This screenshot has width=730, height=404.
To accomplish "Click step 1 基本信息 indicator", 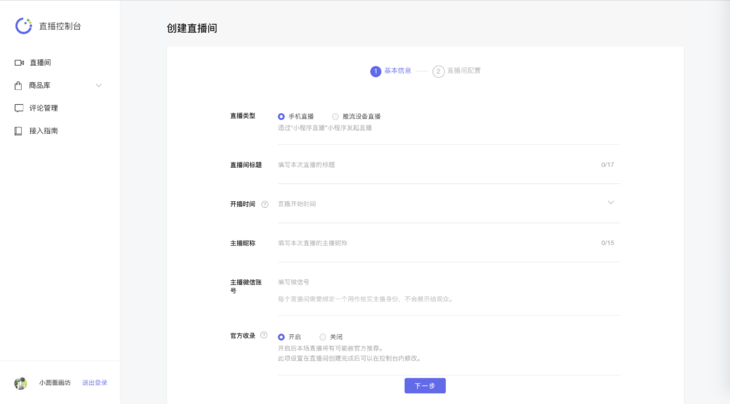I will tap(391, 71).
